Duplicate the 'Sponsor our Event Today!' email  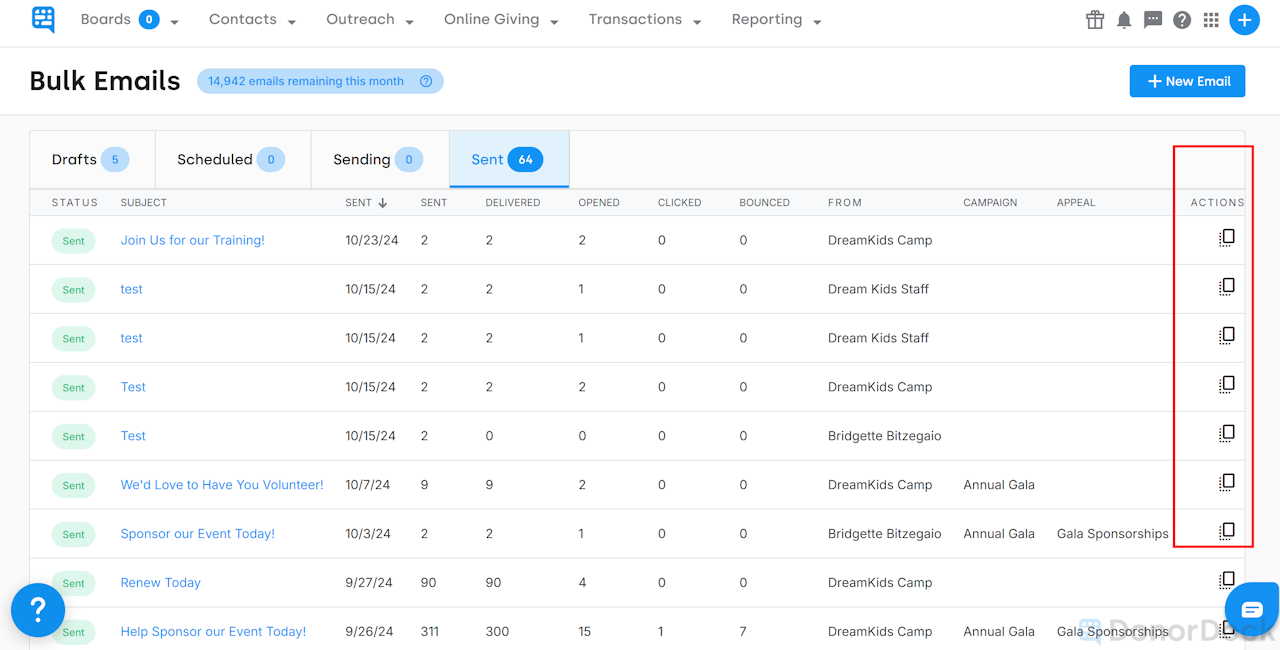[x=1227, y=531]
